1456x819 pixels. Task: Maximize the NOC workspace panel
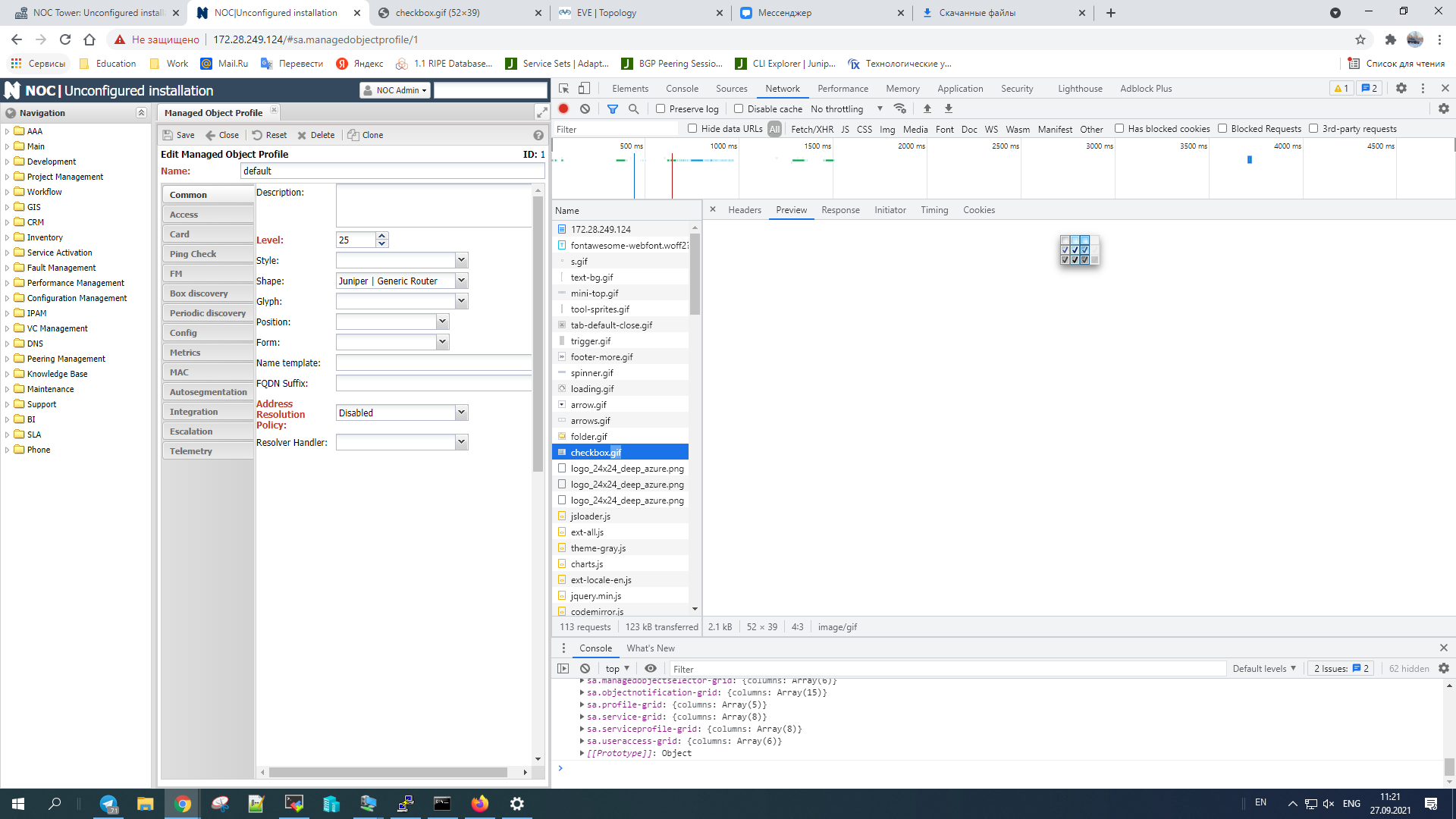pos(542,112)
